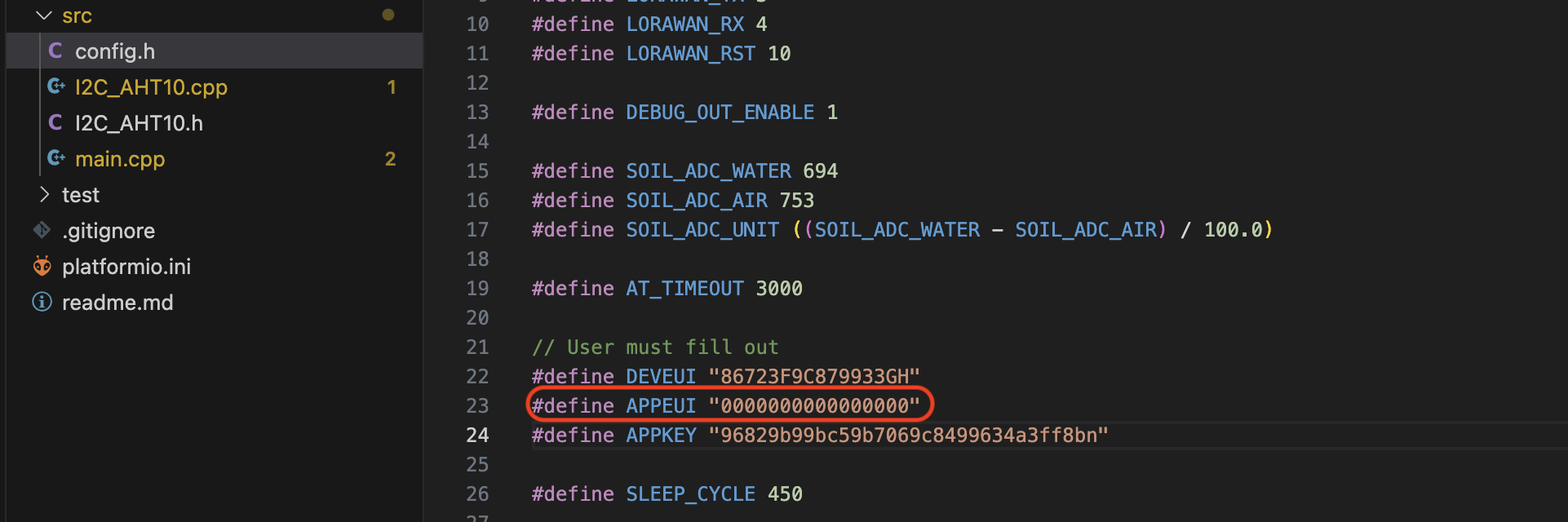
Task: Click the C++ icon beside I2C_AHT10.cpp
Action: click(56, 86)
